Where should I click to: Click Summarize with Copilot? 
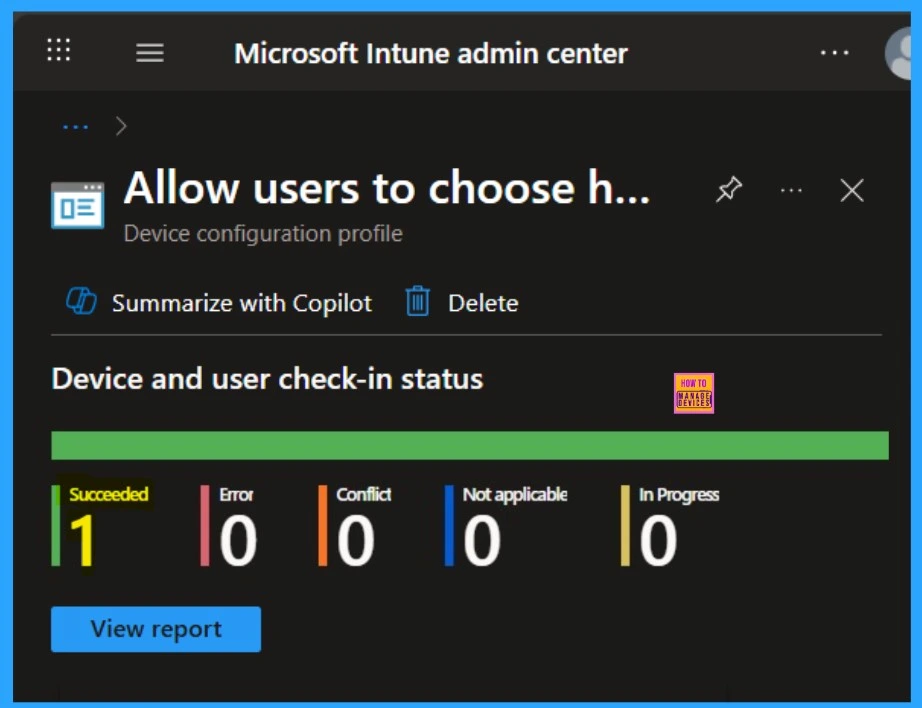pos(242,303)
